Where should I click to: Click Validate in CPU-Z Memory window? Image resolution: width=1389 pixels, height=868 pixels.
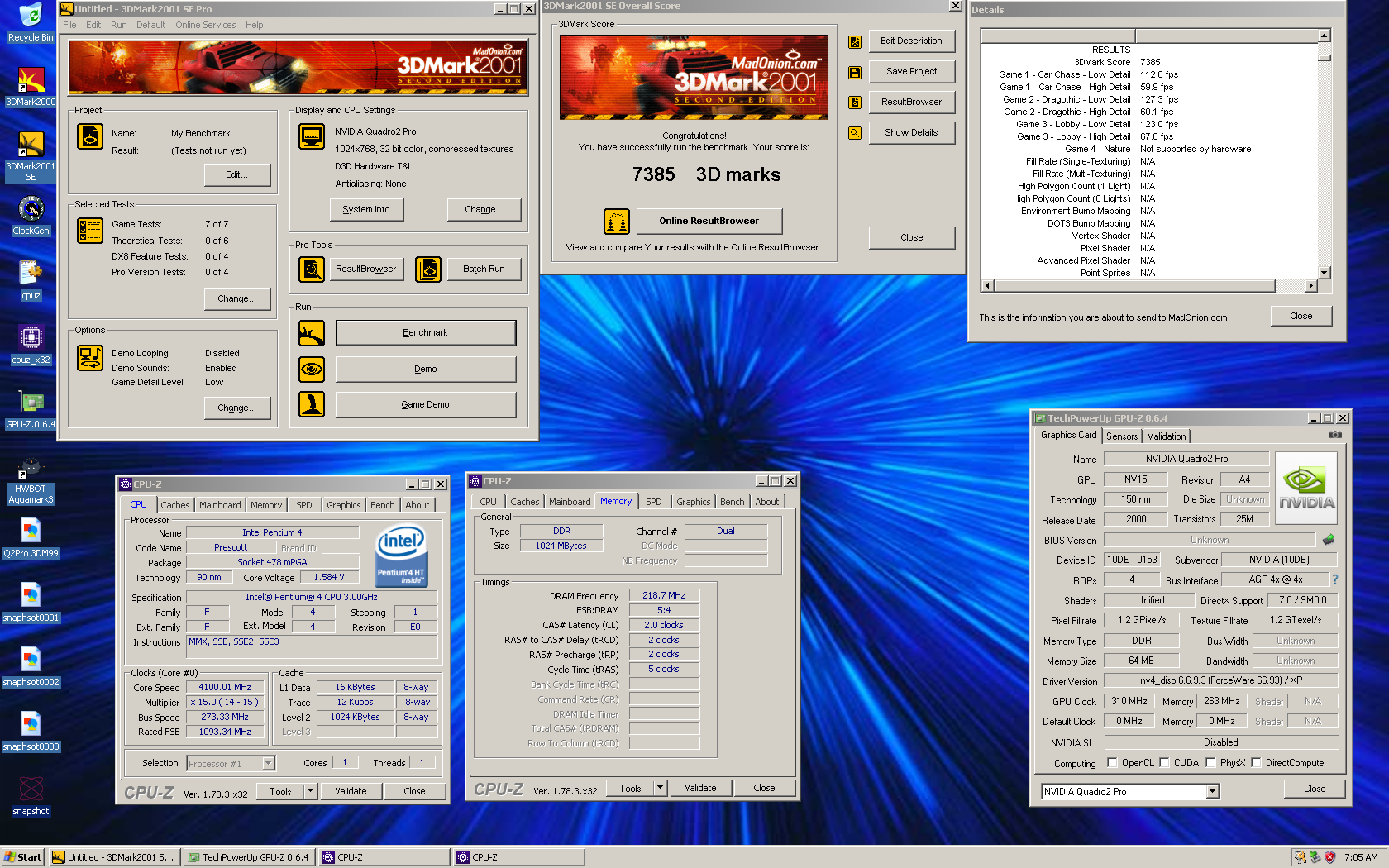pos(700,788)
